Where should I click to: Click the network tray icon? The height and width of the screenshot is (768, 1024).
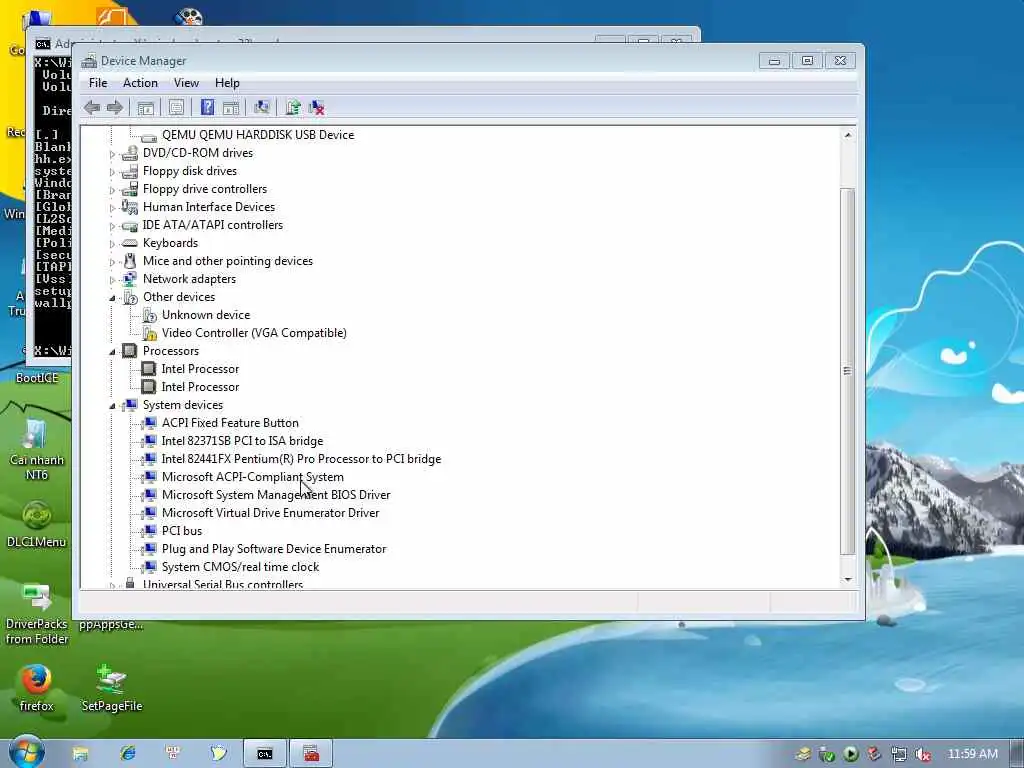coord(899,755)
